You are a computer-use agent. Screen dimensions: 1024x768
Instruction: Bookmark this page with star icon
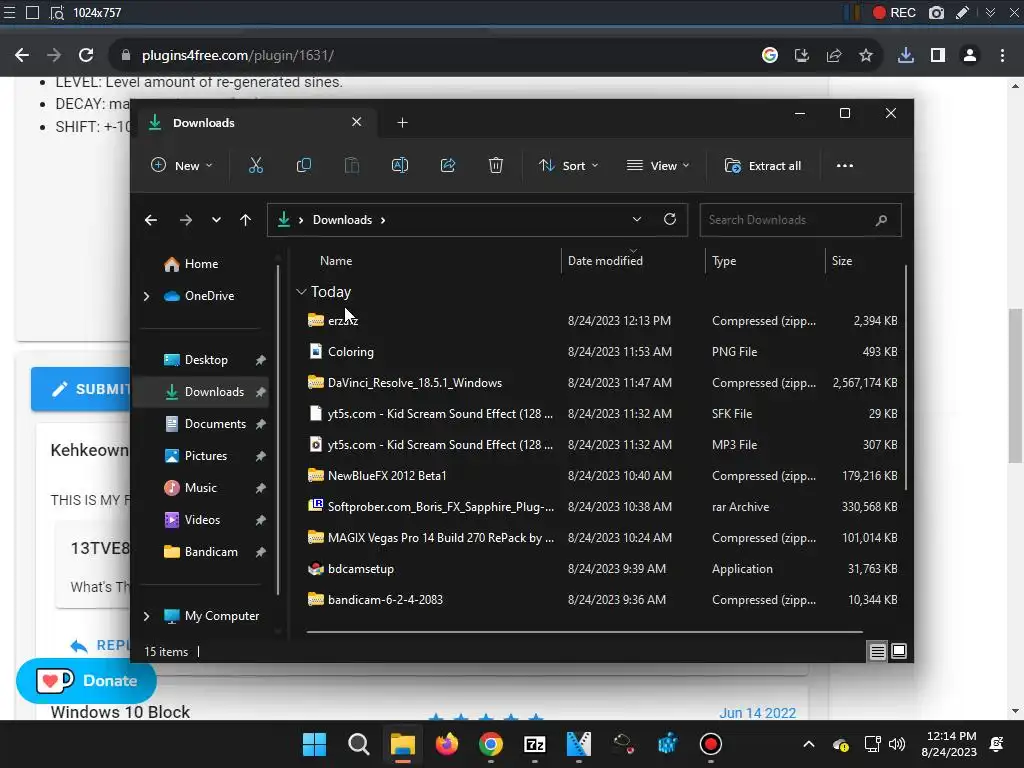coord(866,56)
